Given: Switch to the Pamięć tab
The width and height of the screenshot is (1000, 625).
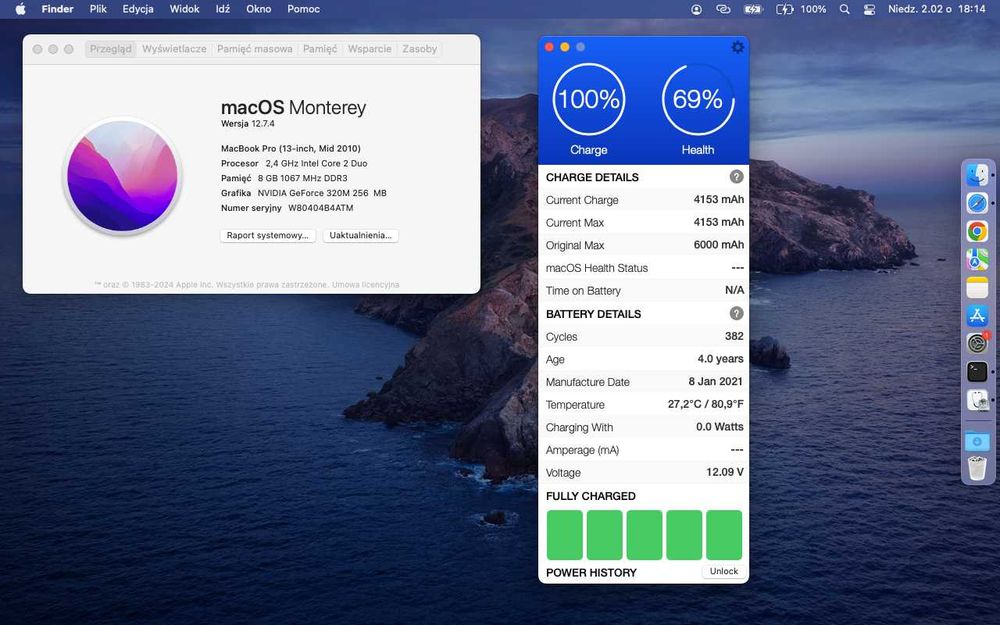Looking at the screenshot, I should pyautogui.click(x=320, y=48).
